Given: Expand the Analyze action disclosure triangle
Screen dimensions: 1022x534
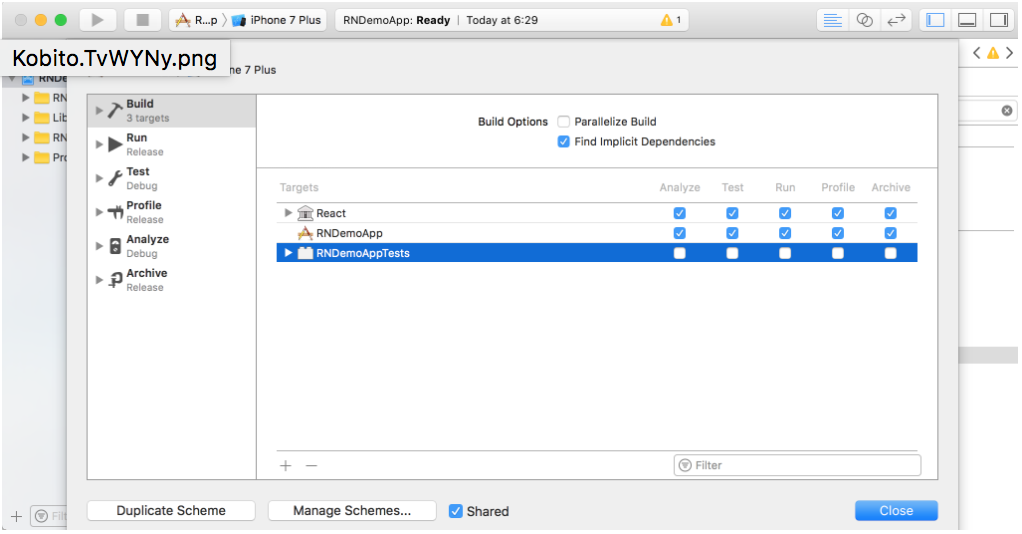Looking at the screenshot, I should click(99, 246).
